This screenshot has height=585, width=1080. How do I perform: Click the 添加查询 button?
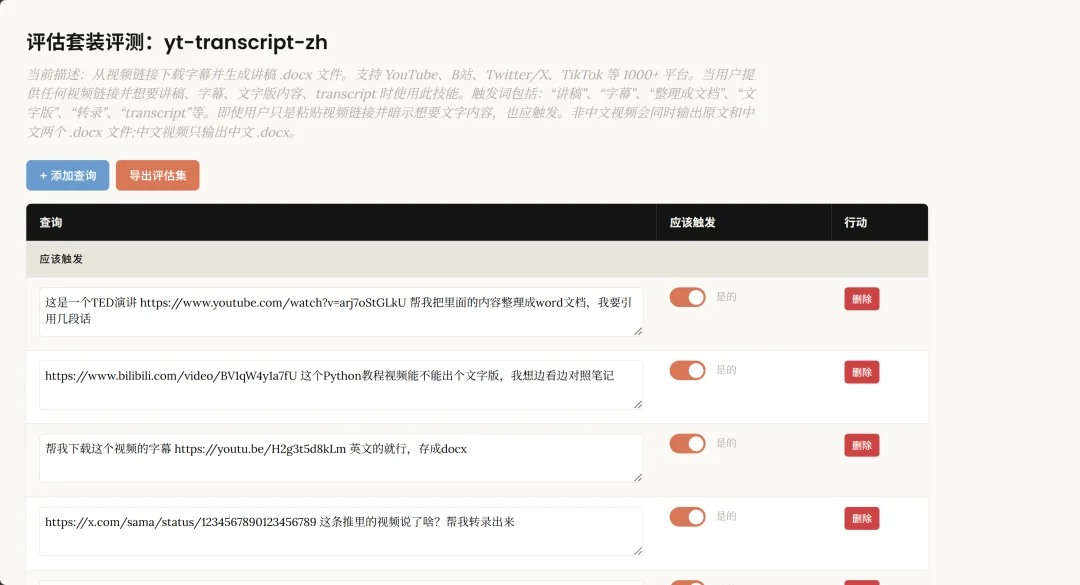67,175
